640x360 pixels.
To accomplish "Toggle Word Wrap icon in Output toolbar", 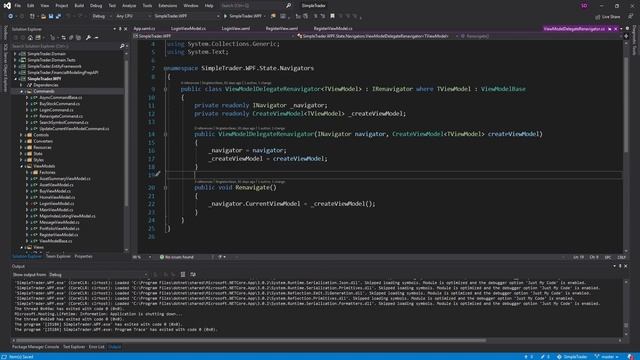I will coord(193,274).
